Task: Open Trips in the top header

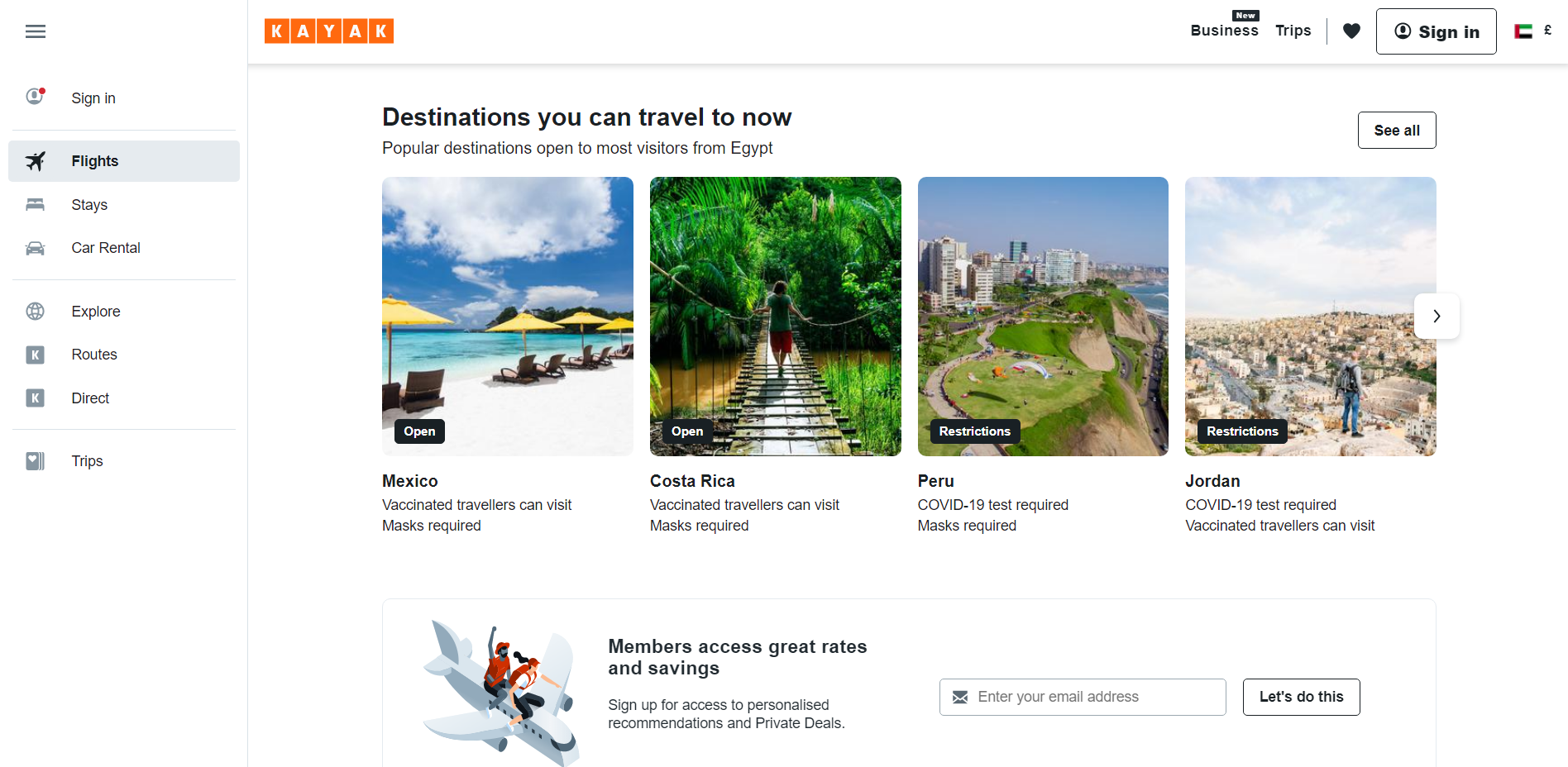Action: [x=1293, y=31]
